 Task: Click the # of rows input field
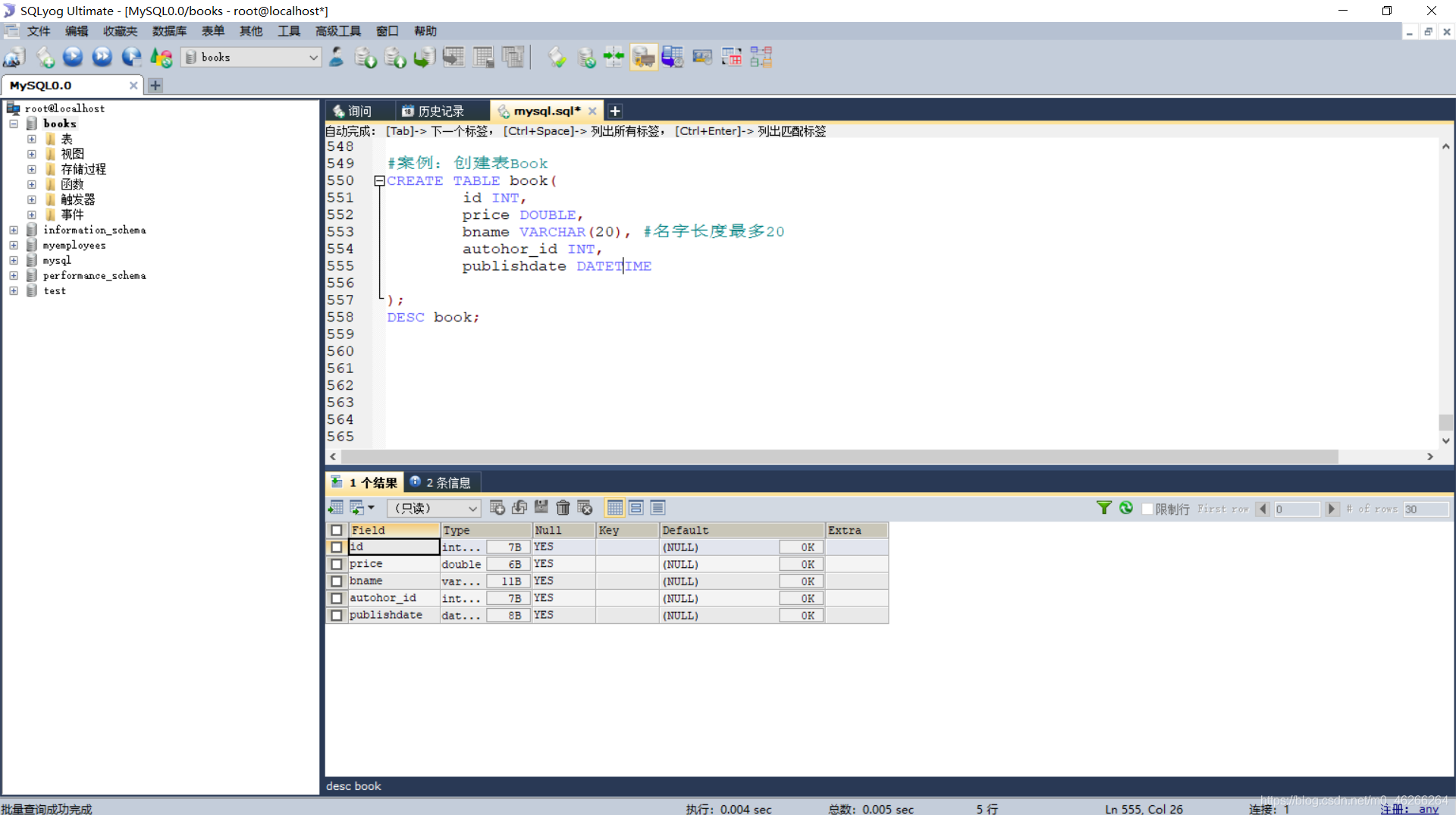1426,509
